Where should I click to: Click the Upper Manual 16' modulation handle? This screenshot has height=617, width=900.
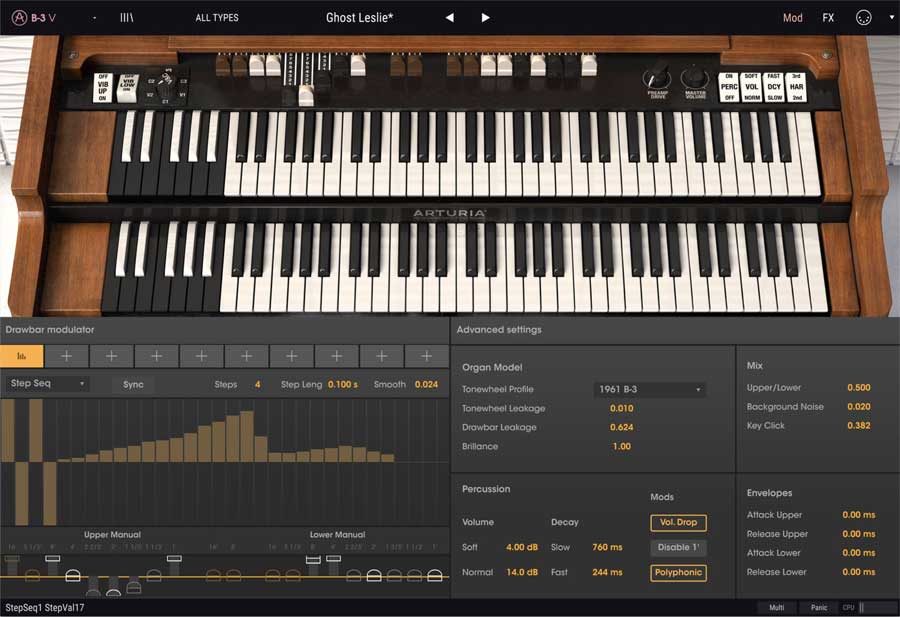(x=11, y=558)
